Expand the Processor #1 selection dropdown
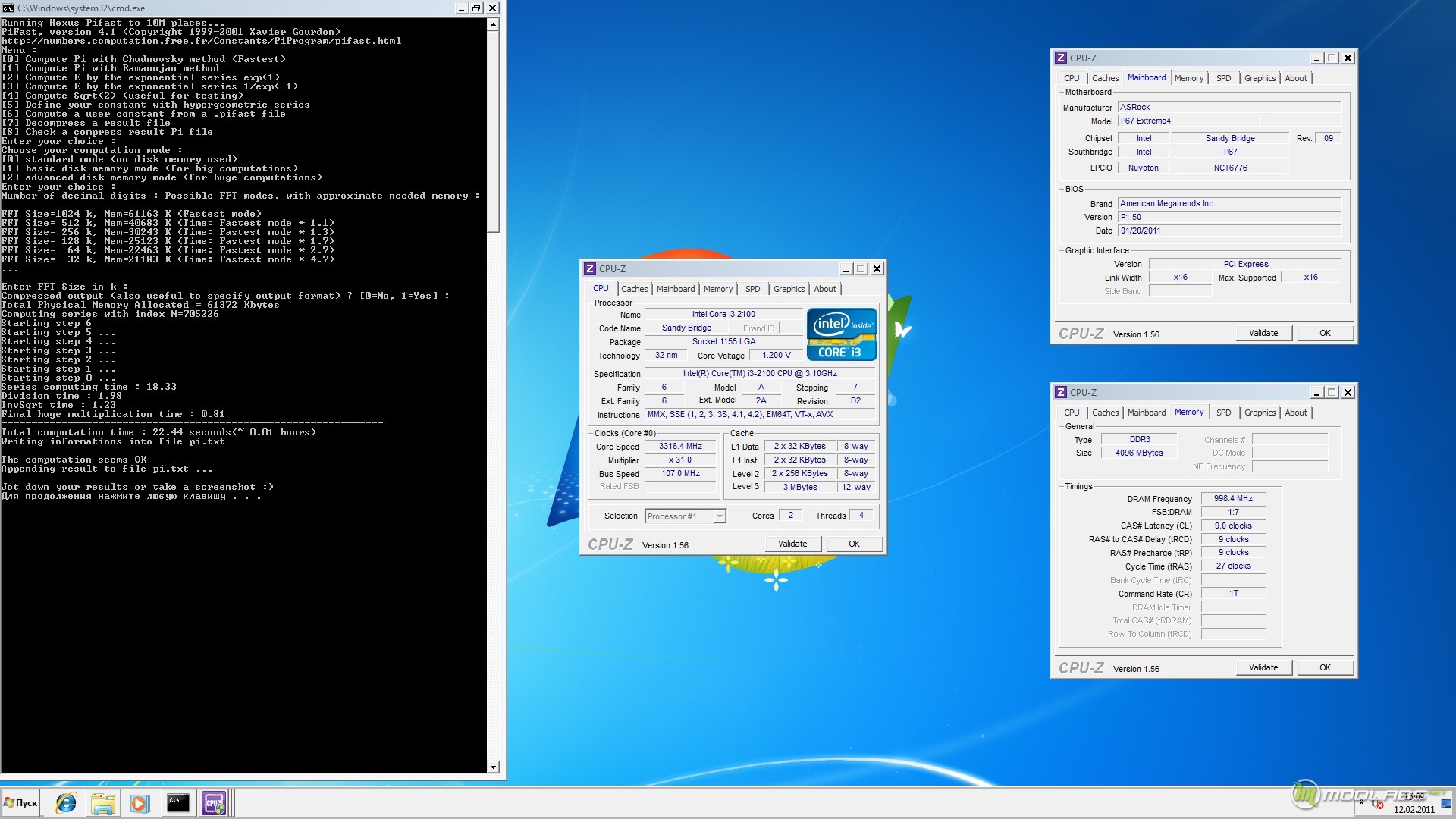Screen dimensions: 1456x819 pos(720,516)
